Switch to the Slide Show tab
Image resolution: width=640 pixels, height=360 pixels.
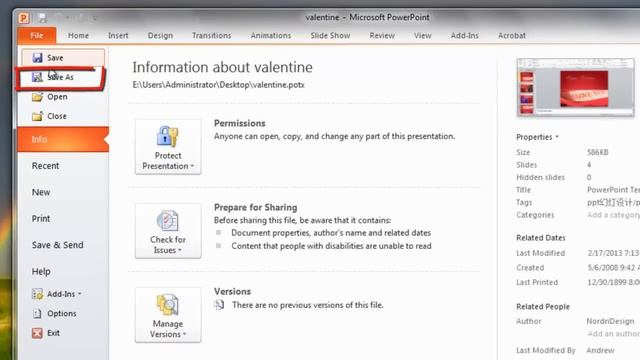tap(330, 36)
